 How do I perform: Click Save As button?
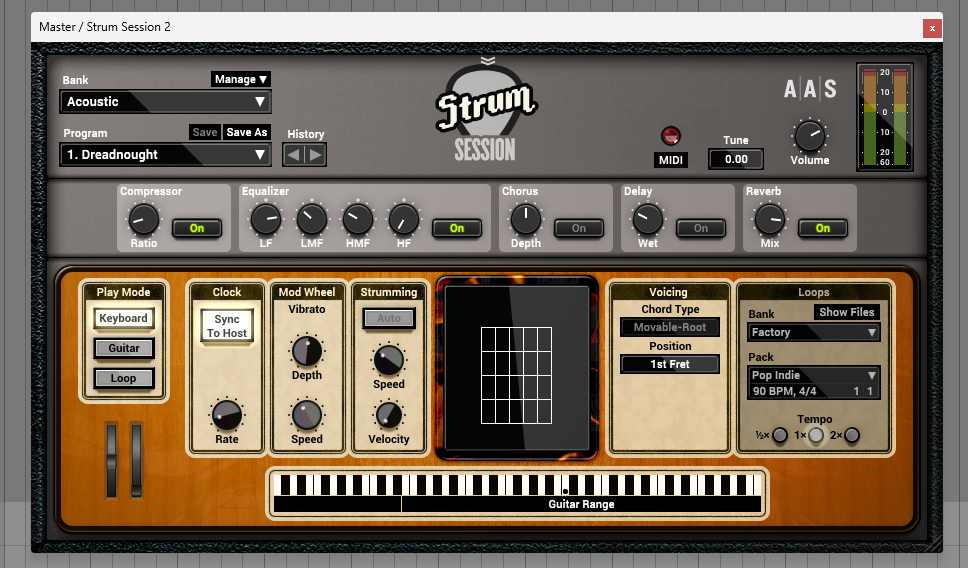246,132
